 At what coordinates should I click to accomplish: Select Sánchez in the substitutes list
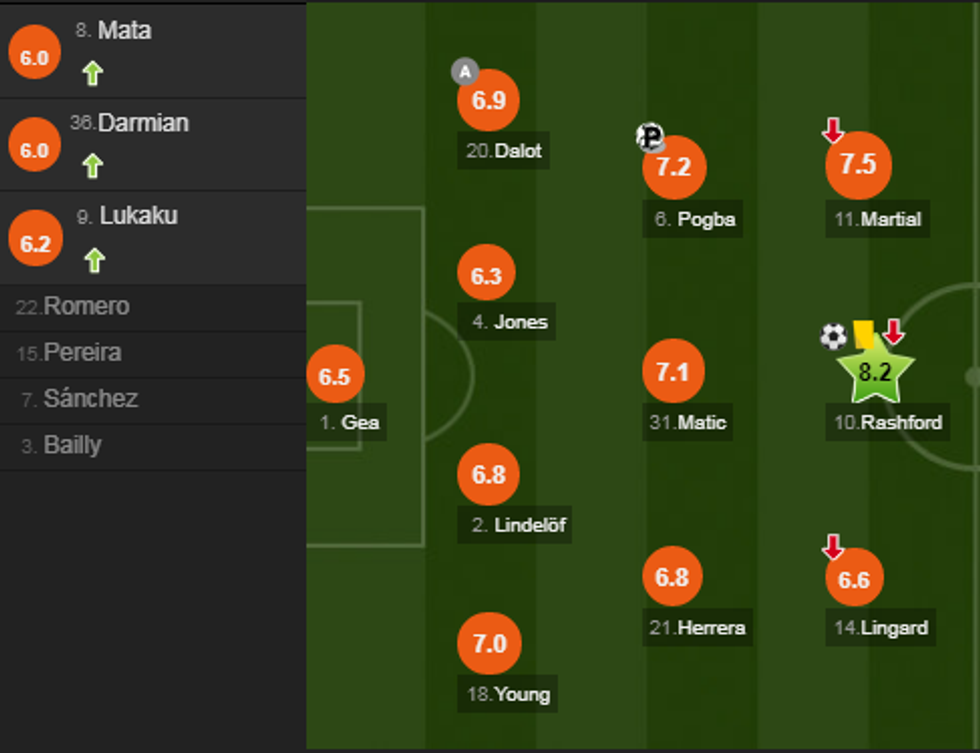tap(90, 399)
